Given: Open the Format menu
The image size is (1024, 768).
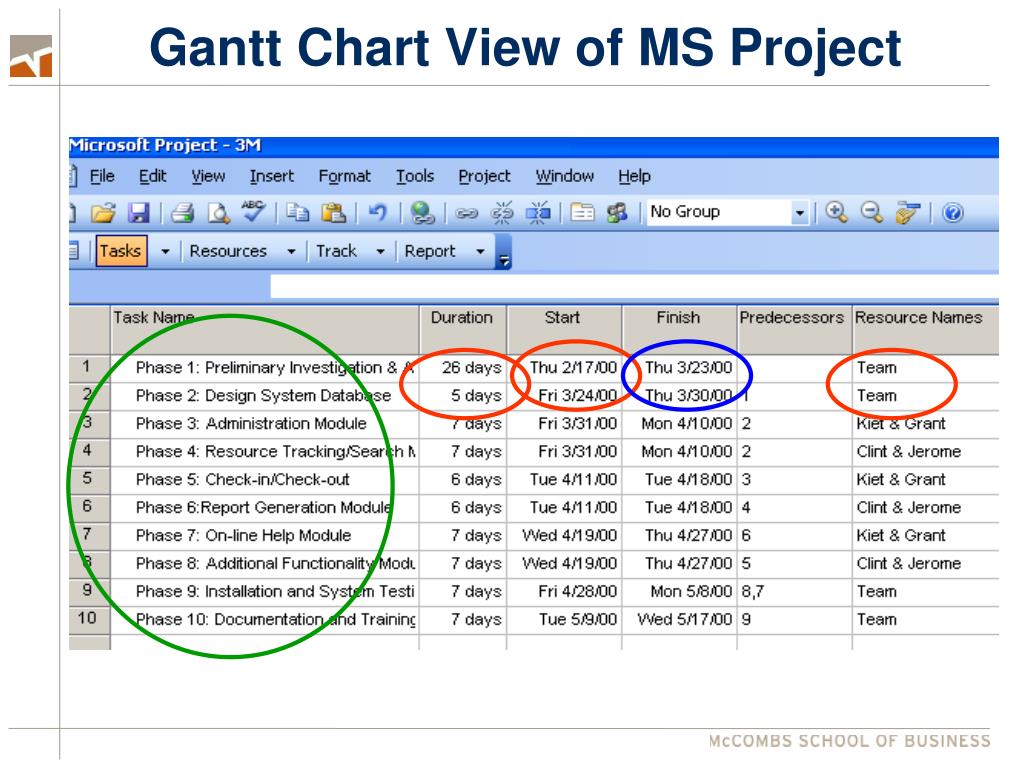Looking at the screenshot, I should click(x=344, y=176).
